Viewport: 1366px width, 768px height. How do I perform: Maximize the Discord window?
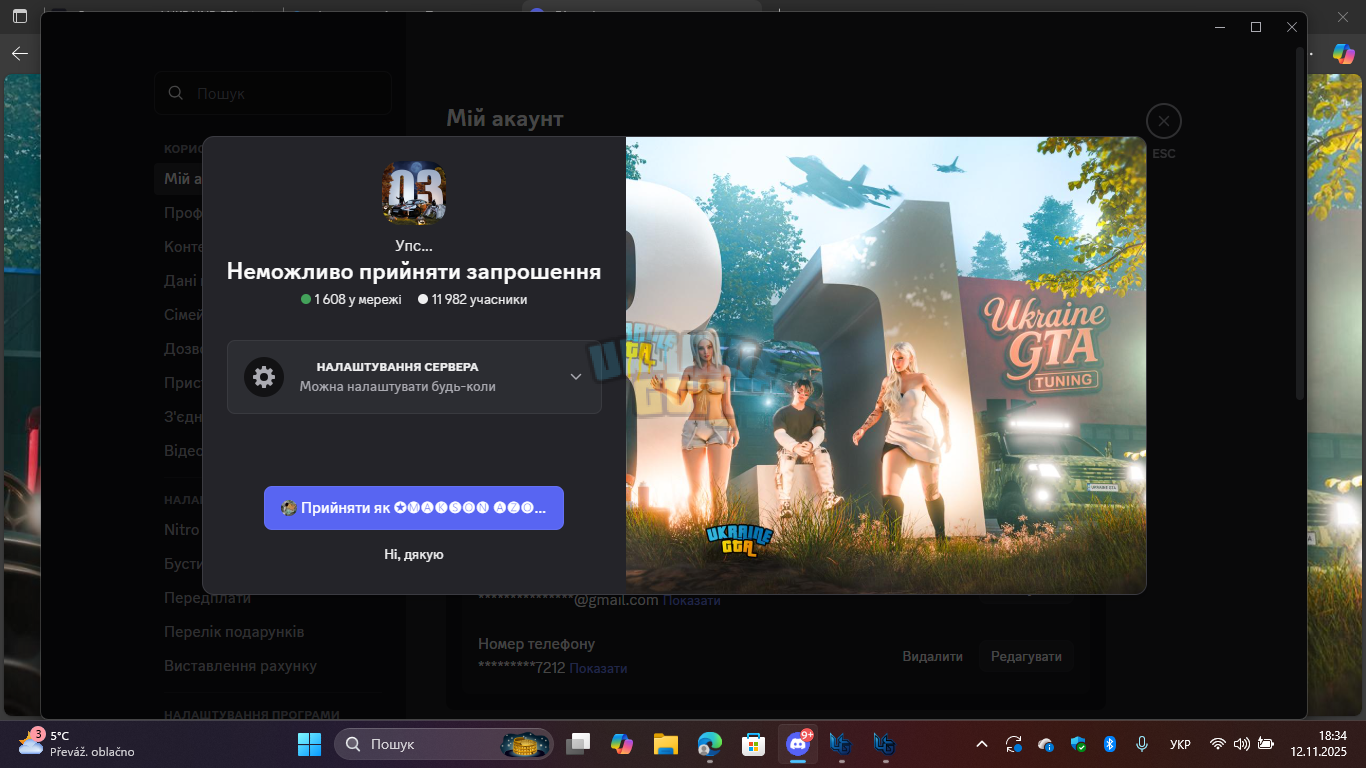point(1256,27)
